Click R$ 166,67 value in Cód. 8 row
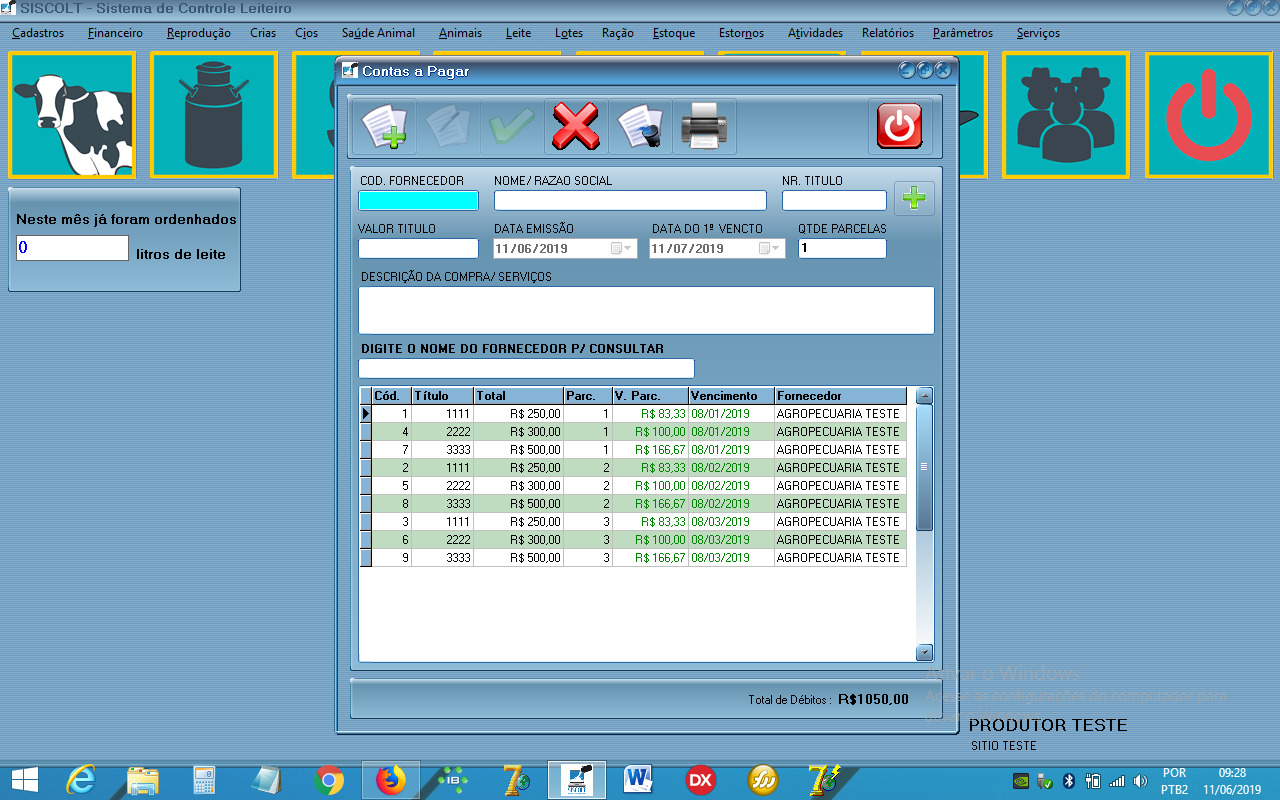1280x800 pixels. point(660,504)
